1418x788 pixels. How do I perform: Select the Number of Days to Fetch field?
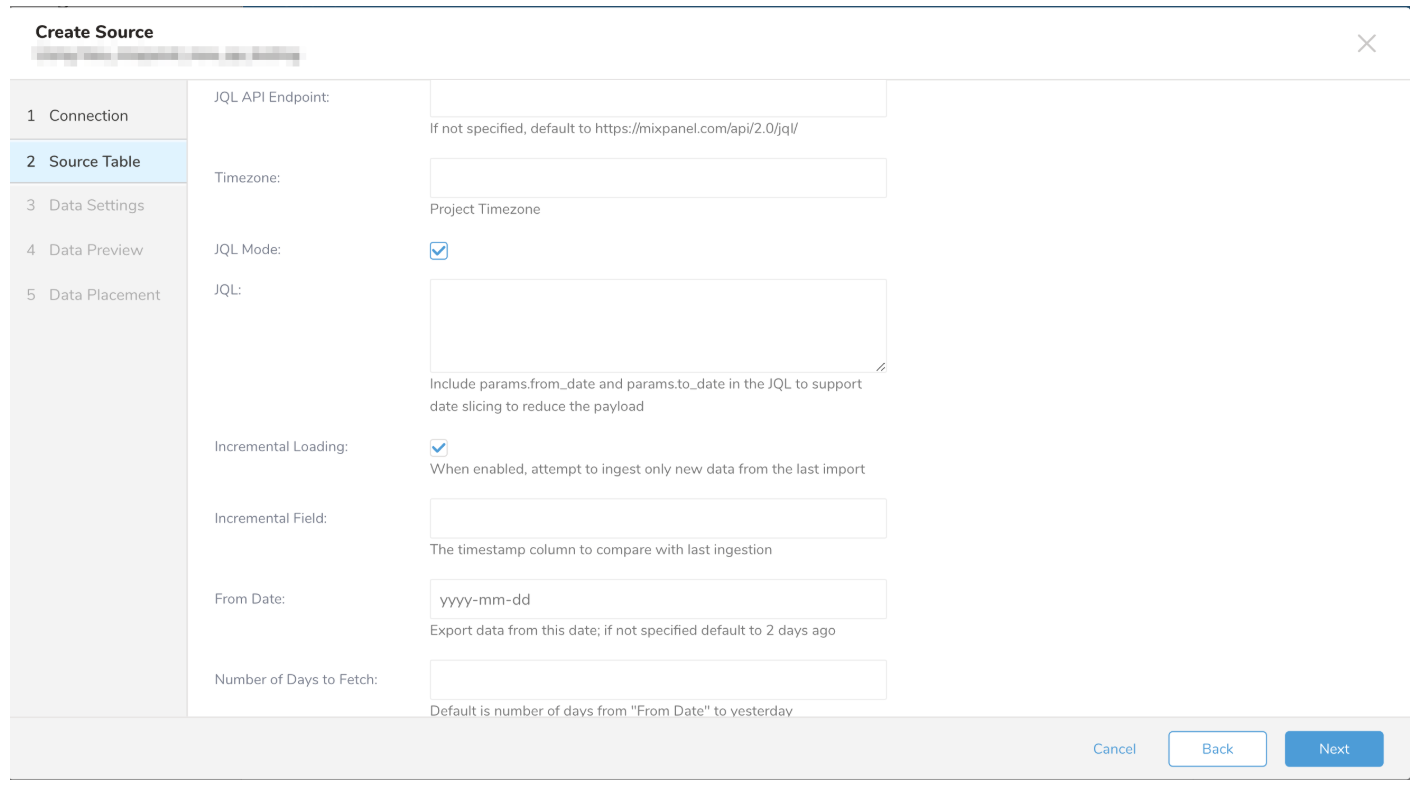657,680
